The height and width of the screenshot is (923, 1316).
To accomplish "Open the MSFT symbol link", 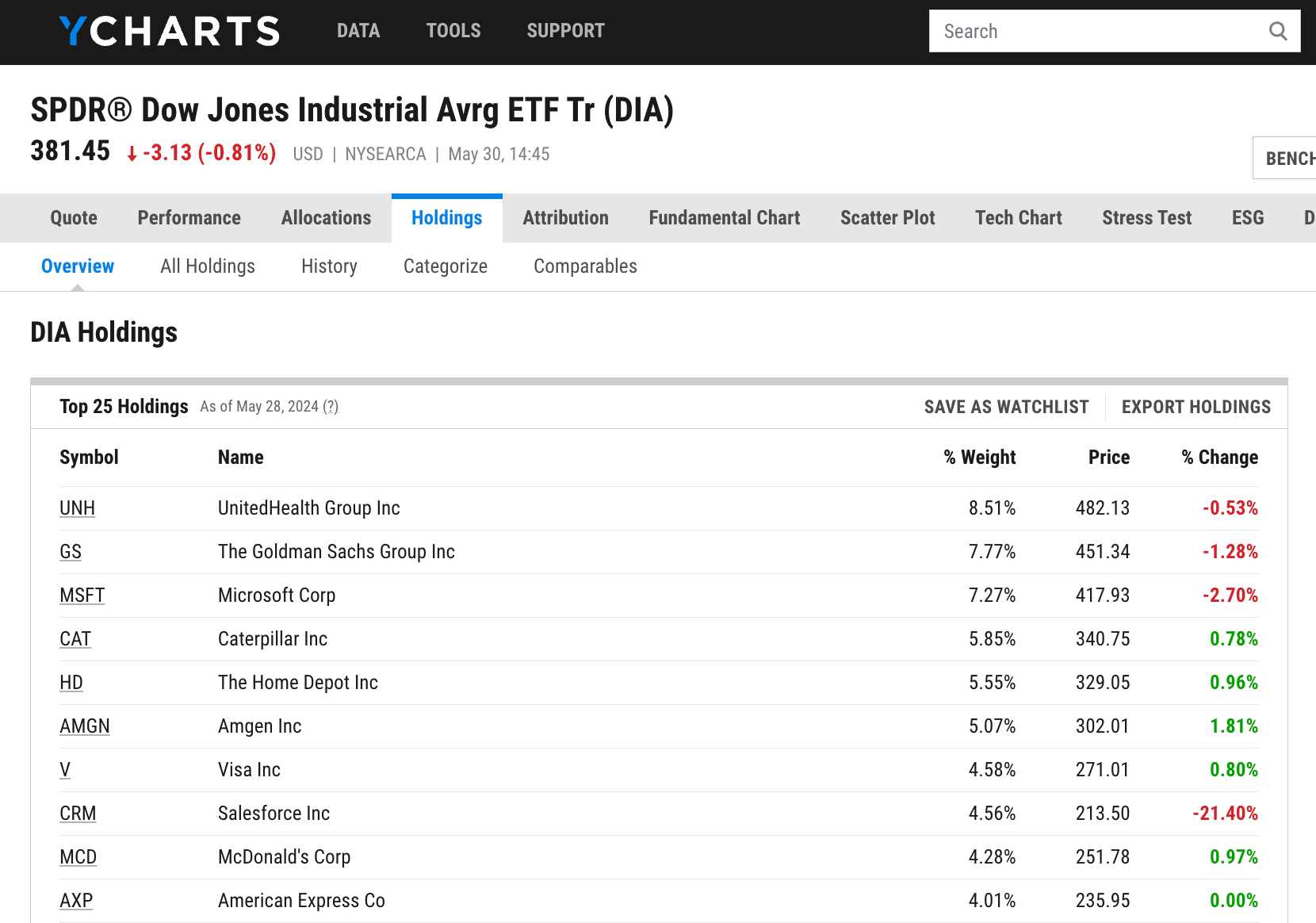I will click(x=82, y=596).
